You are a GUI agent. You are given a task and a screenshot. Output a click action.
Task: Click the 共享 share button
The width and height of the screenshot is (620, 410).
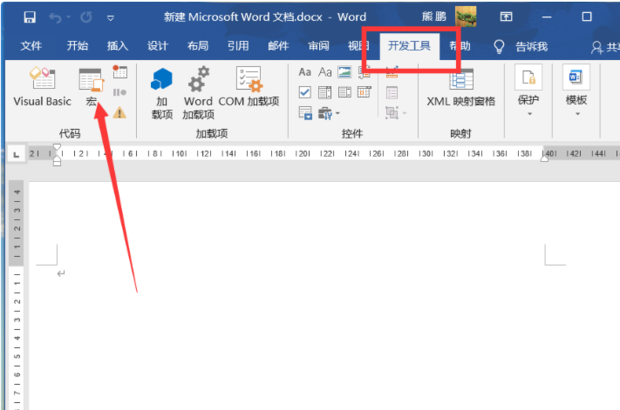coord(605,47)
